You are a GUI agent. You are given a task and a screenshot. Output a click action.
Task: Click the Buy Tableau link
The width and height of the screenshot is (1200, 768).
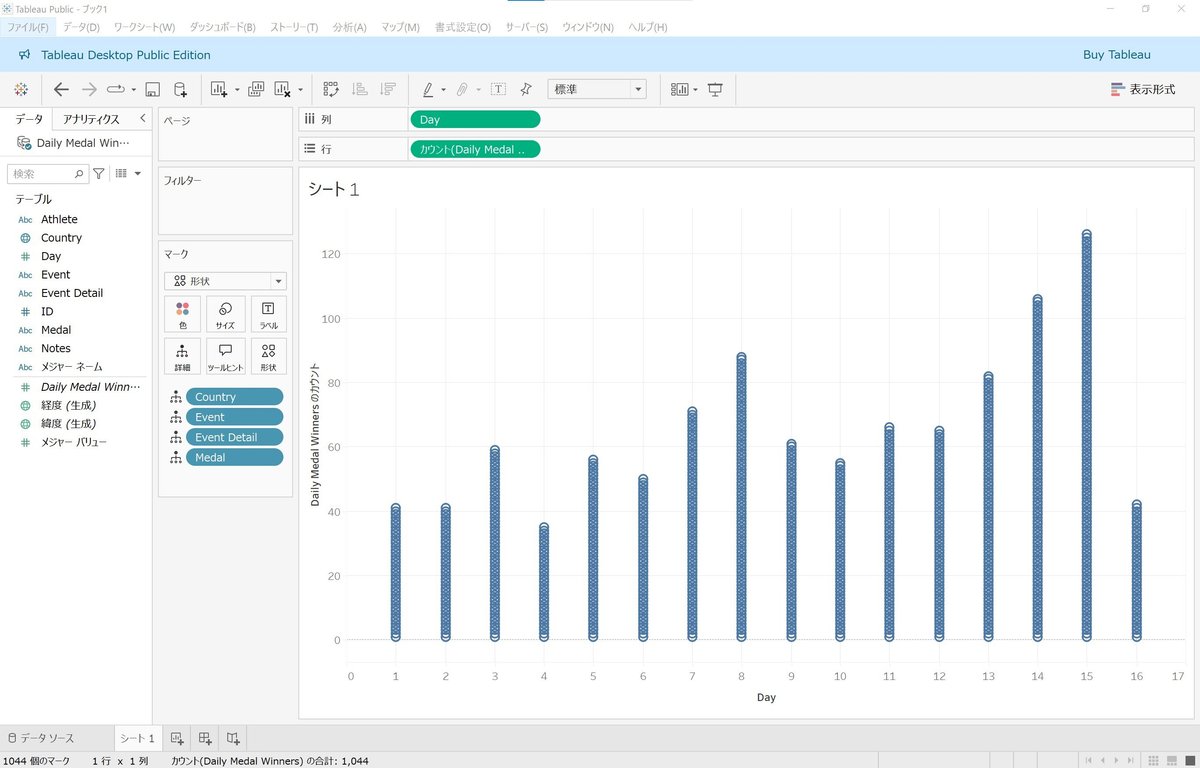tap(1117, 55)
